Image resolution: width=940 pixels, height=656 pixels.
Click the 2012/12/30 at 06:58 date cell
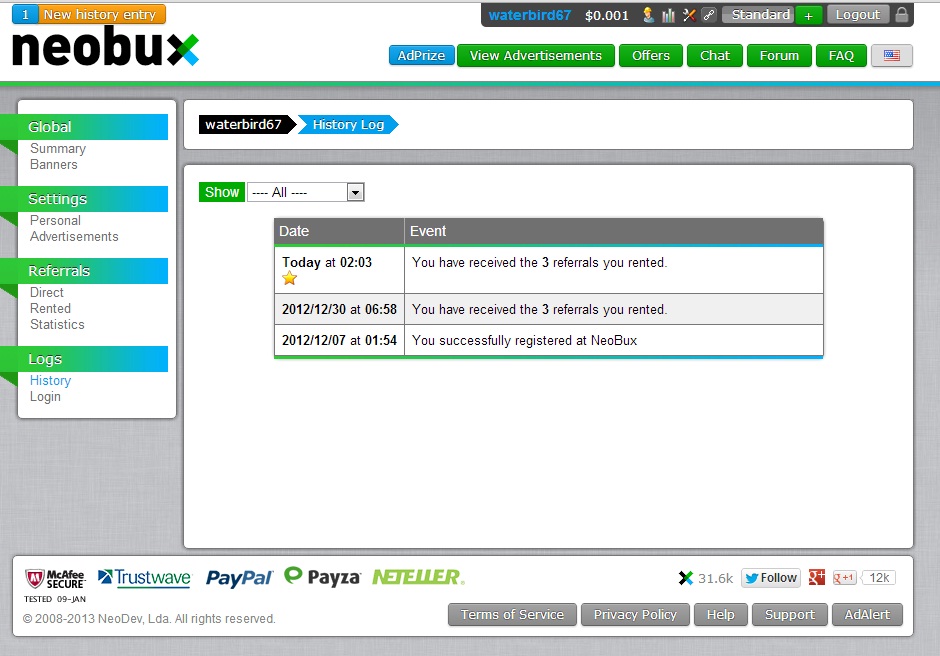pos(339,309)
